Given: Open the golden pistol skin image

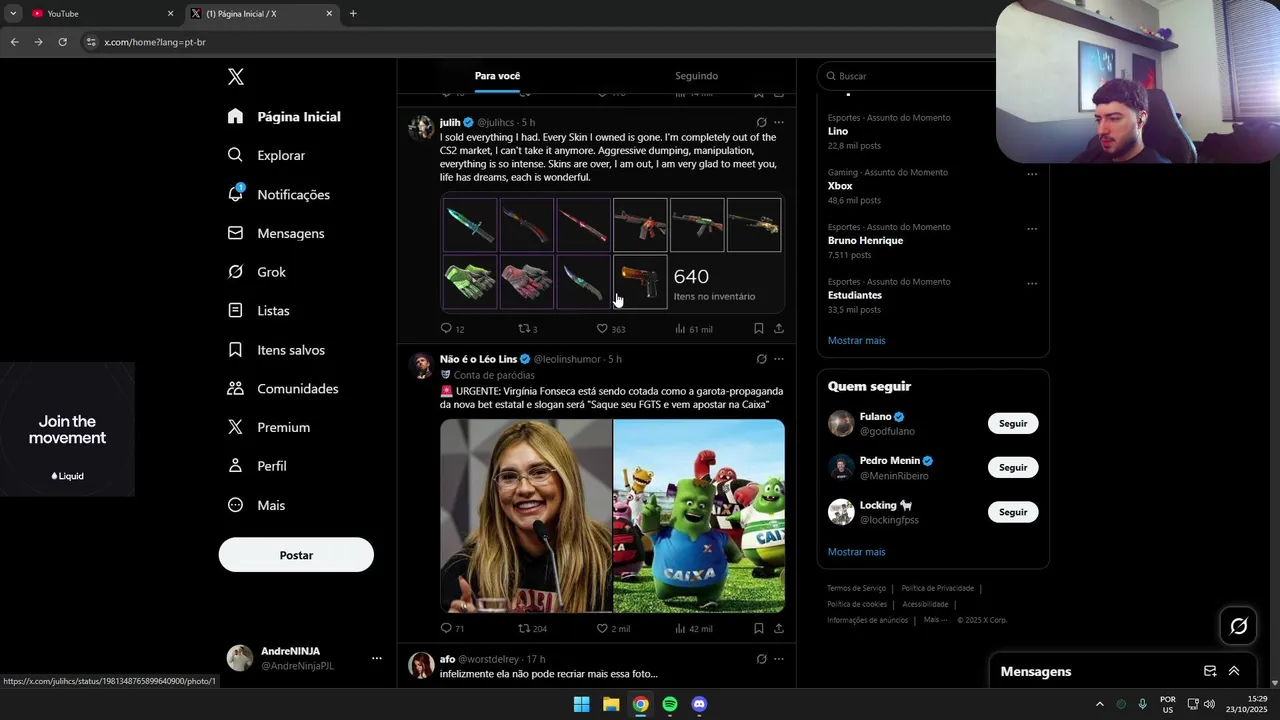Looking at the screenshot, I should [640, 282].
